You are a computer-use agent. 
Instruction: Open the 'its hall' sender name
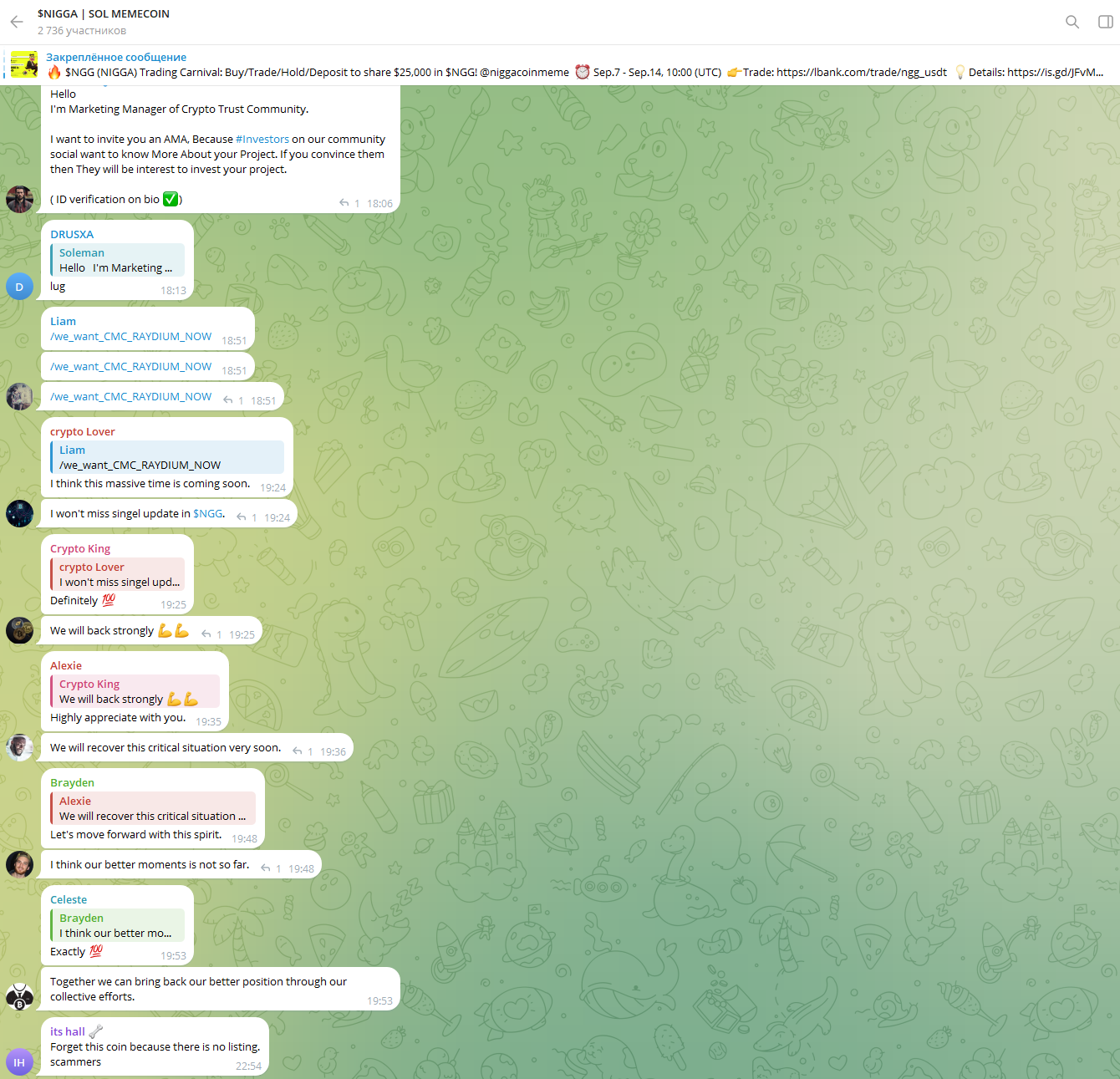click(x=68, y=1032)
